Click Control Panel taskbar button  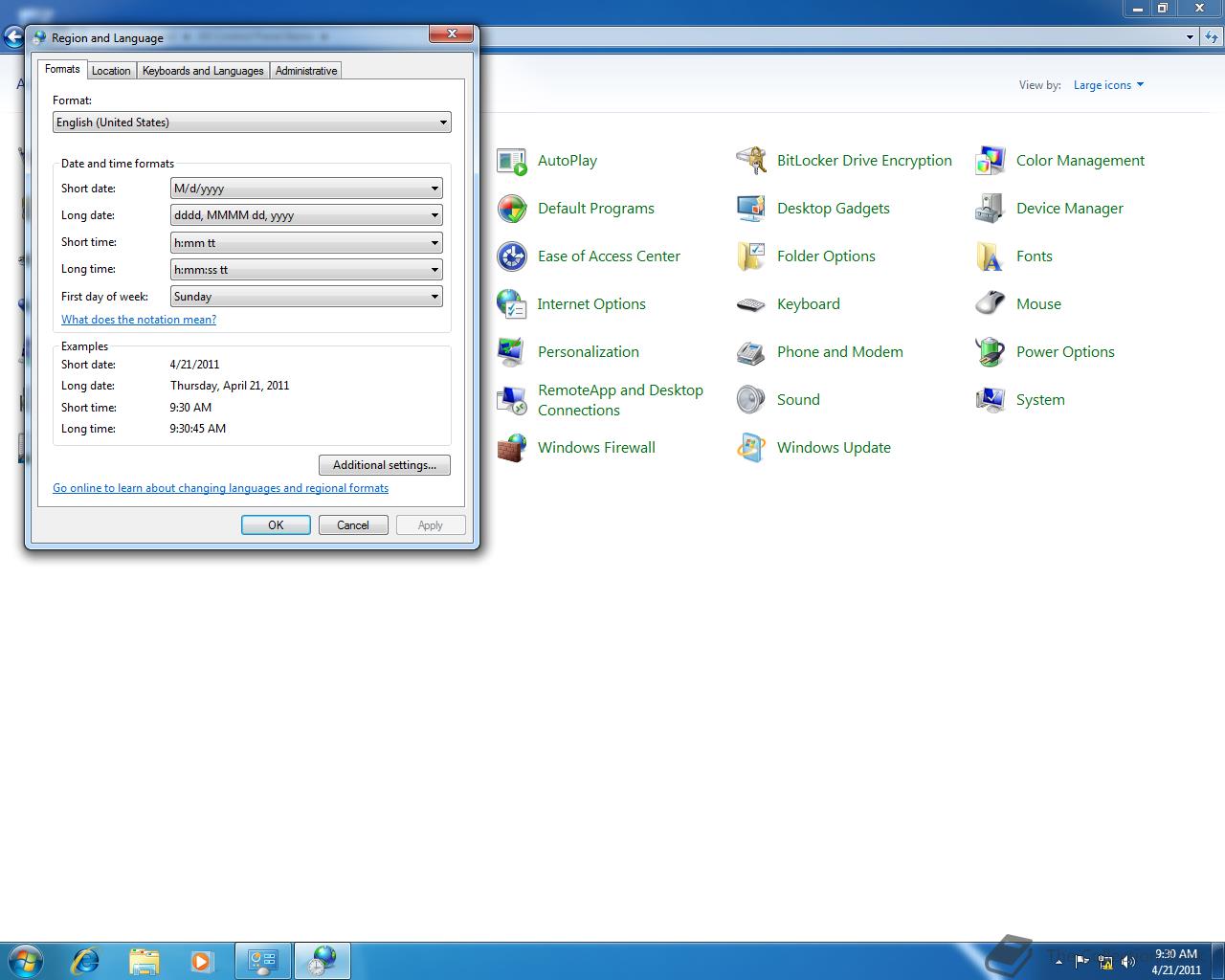263,961
